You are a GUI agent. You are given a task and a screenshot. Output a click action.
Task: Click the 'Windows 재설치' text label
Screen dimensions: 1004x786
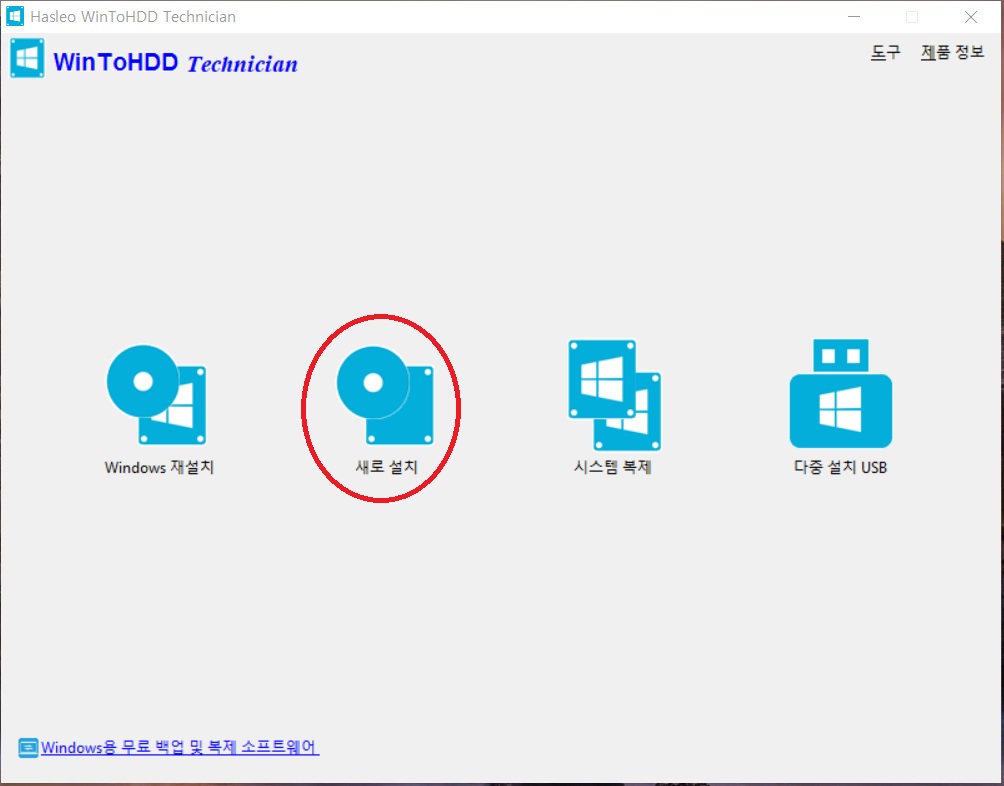click(159, 467)
